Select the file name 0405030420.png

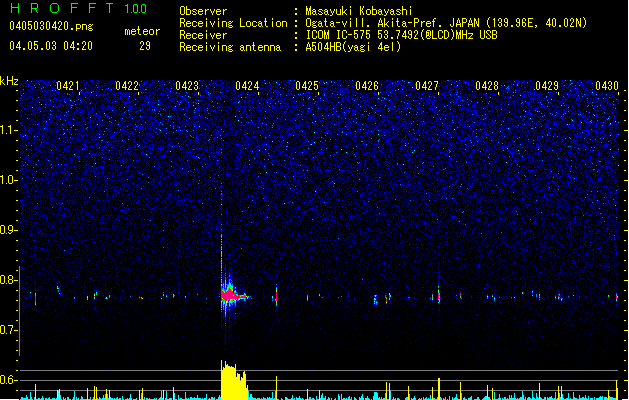tap(51, 26)
